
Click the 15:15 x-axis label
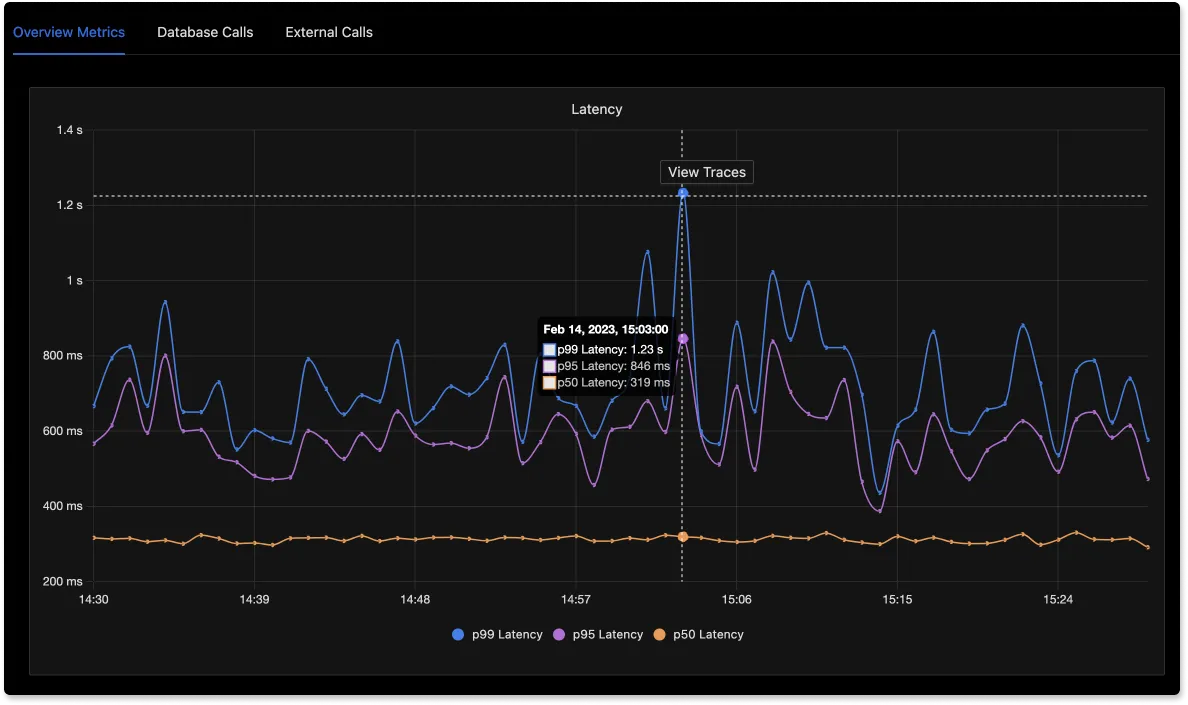(897, 600)
